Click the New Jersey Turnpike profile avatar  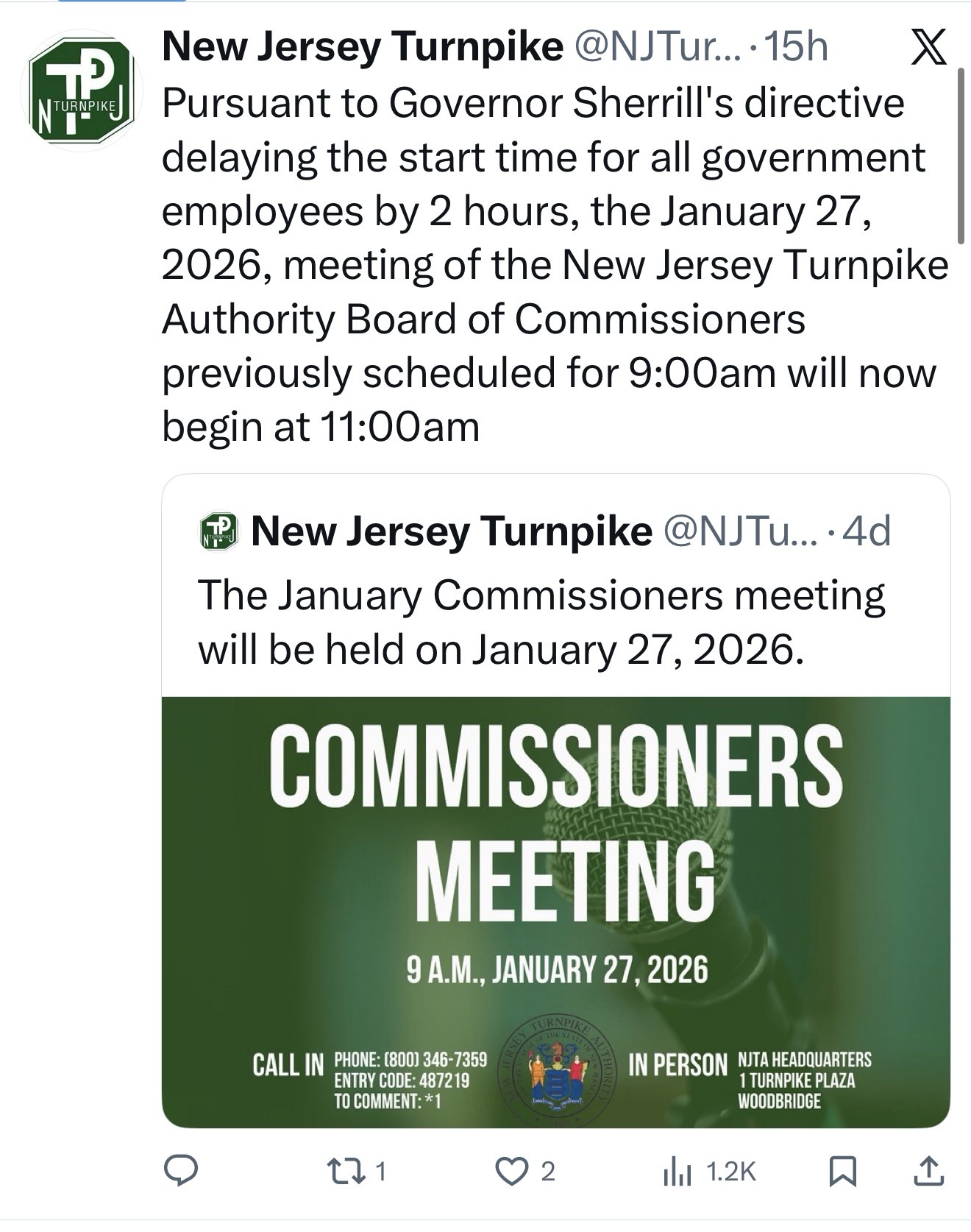81,91
